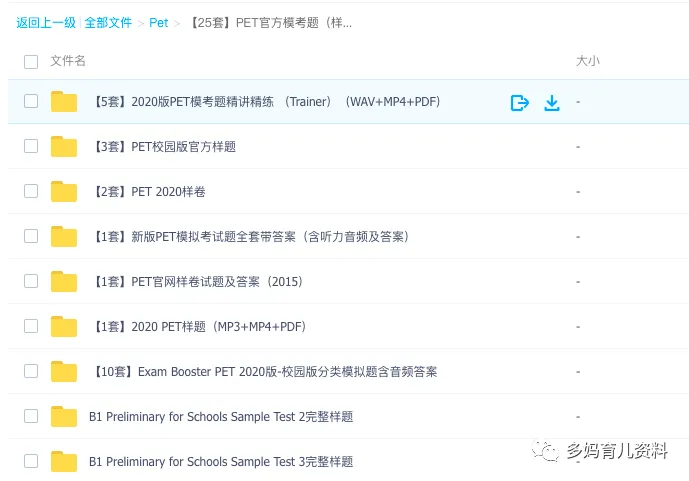Open folder icon for 【1套】2020 PET样题
This screenshot has width=689, height=481.
(x=64, y=326)
